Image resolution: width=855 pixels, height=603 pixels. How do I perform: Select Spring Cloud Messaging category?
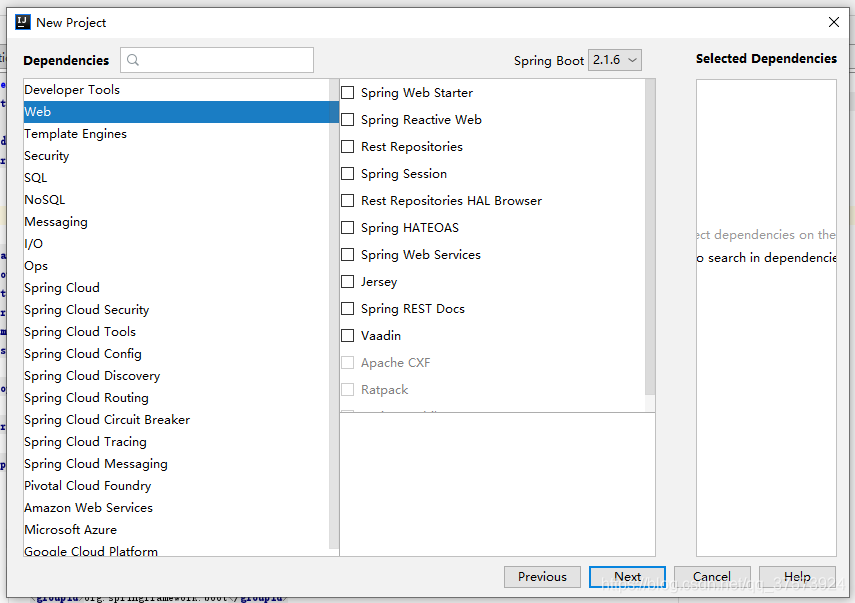177,463
